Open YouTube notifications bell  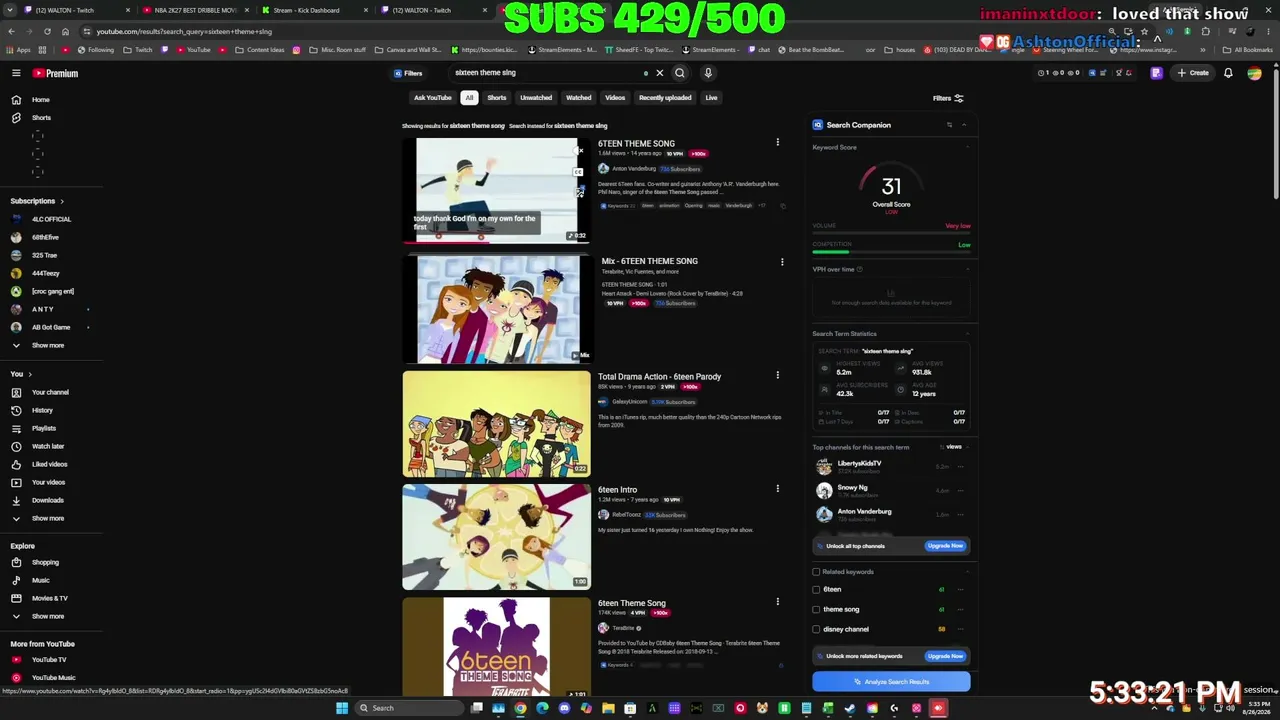[x=1228, y=73]
